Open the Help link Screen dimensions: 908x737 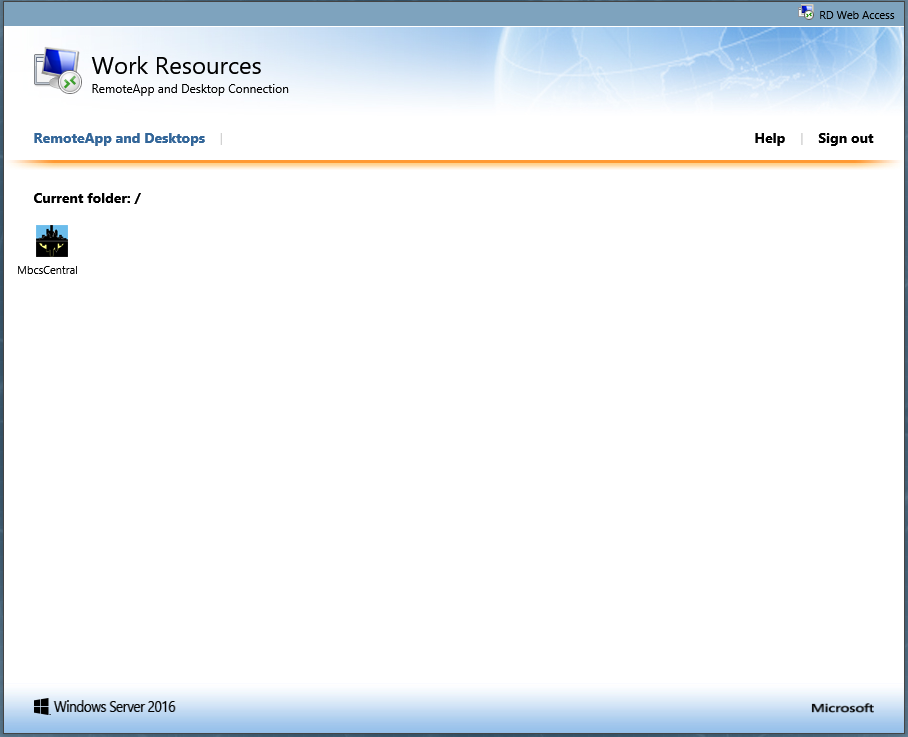click(770, 138)
